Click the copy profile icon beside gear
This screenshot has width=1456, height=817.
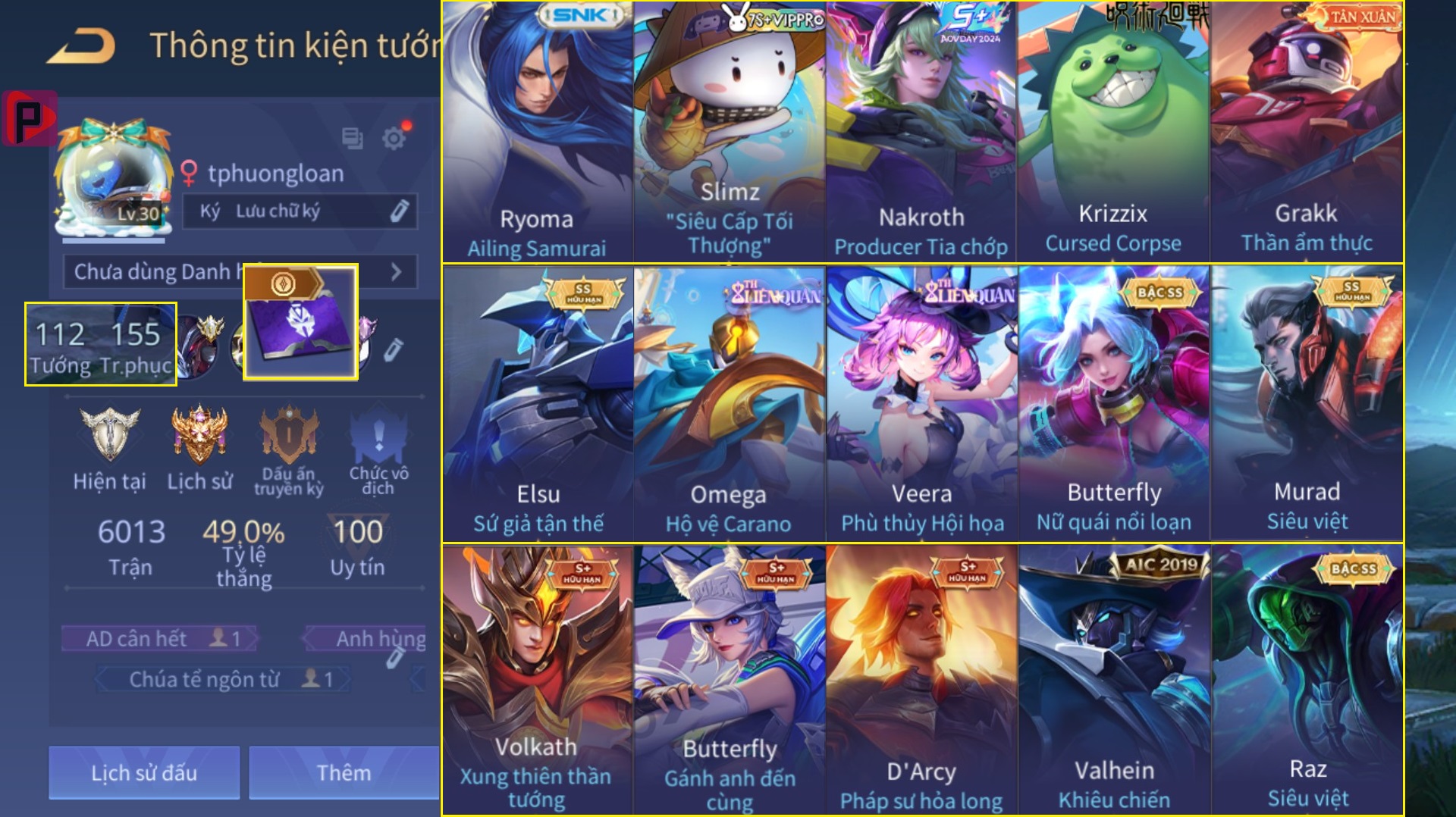click(x=353, y=138)
